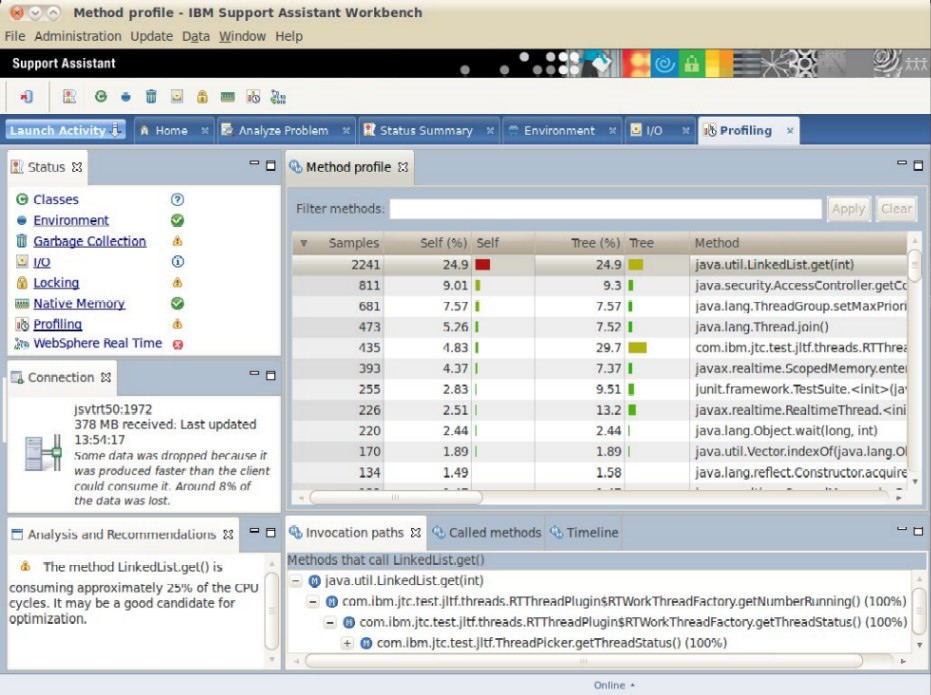931x695 pixels.
Task: Click the I/O toolbar icon
Action: (177, 96)
